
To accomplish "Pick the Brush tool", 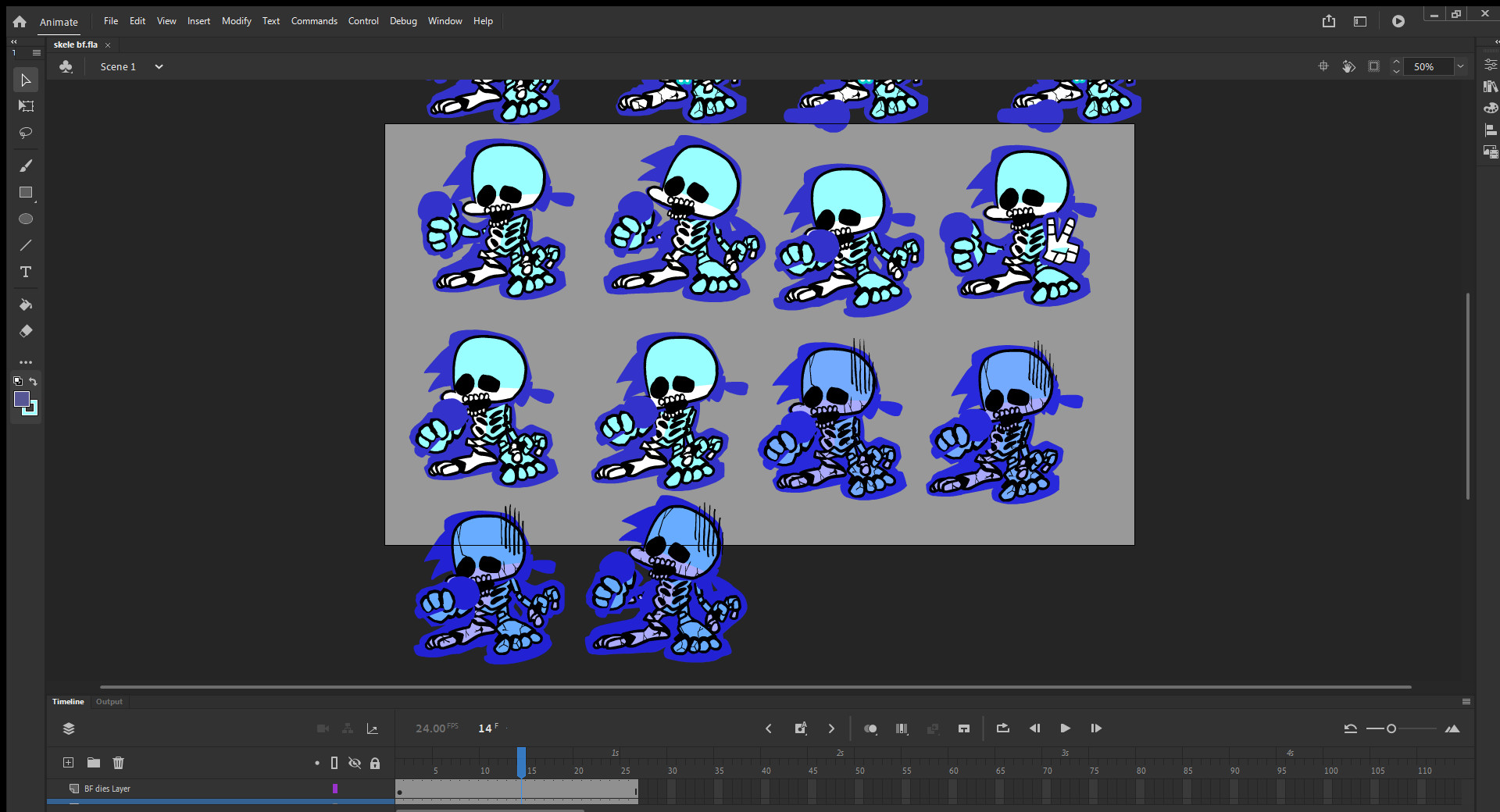I will (26, 166).
